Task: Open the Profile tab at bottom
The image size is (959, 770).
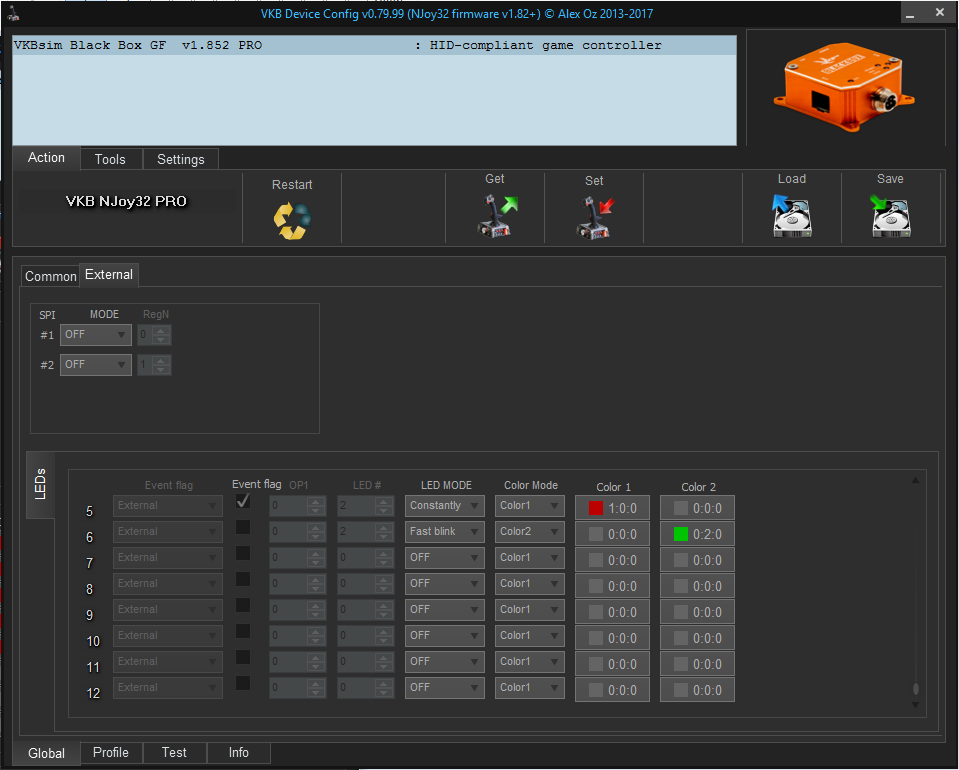Action: coord(110,753)
